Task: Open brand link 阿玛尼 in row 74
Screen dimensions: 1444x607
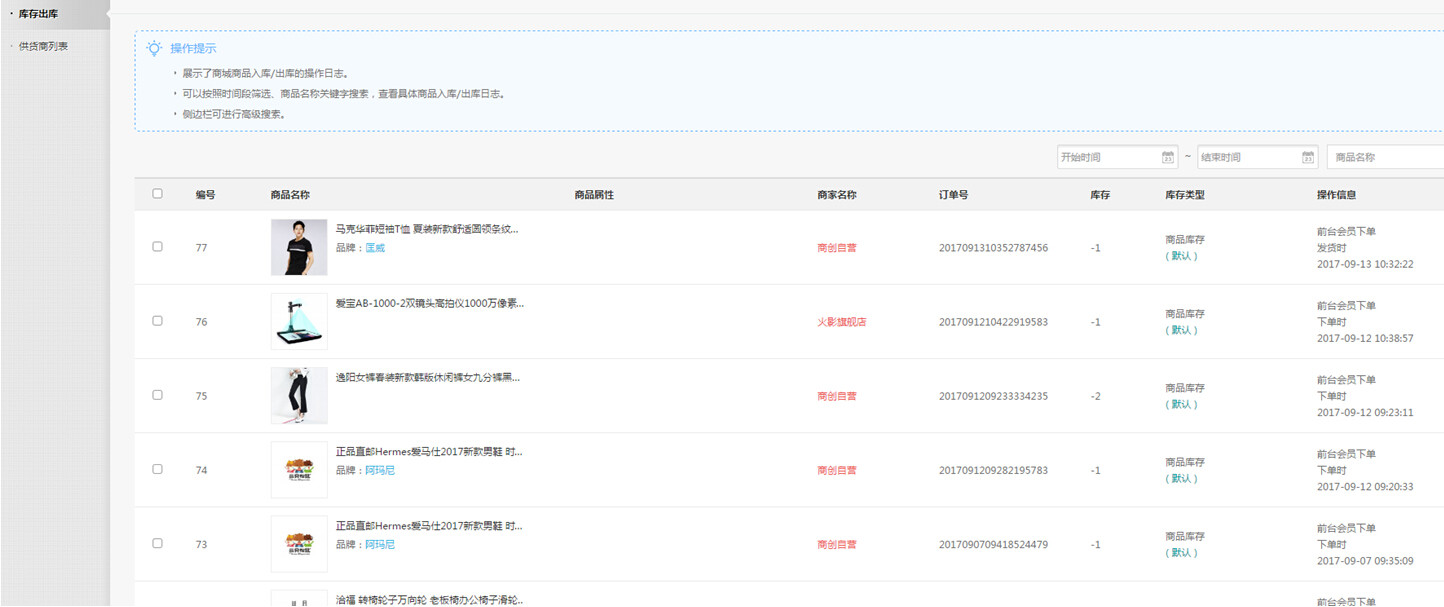Action: tap(380, 470)
